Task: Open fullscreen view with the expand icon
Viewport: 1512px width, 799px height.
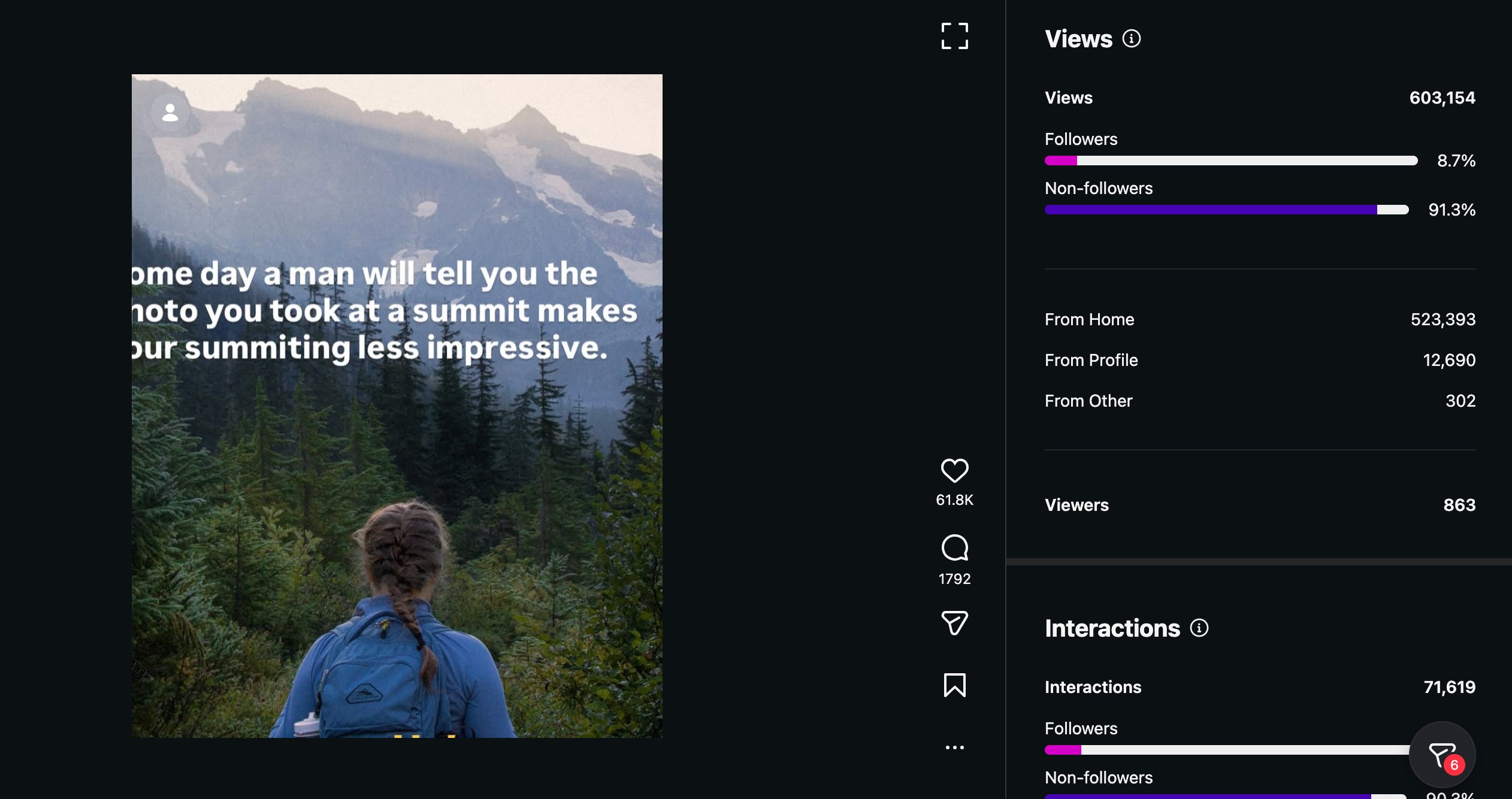Action: coord(954,36)
